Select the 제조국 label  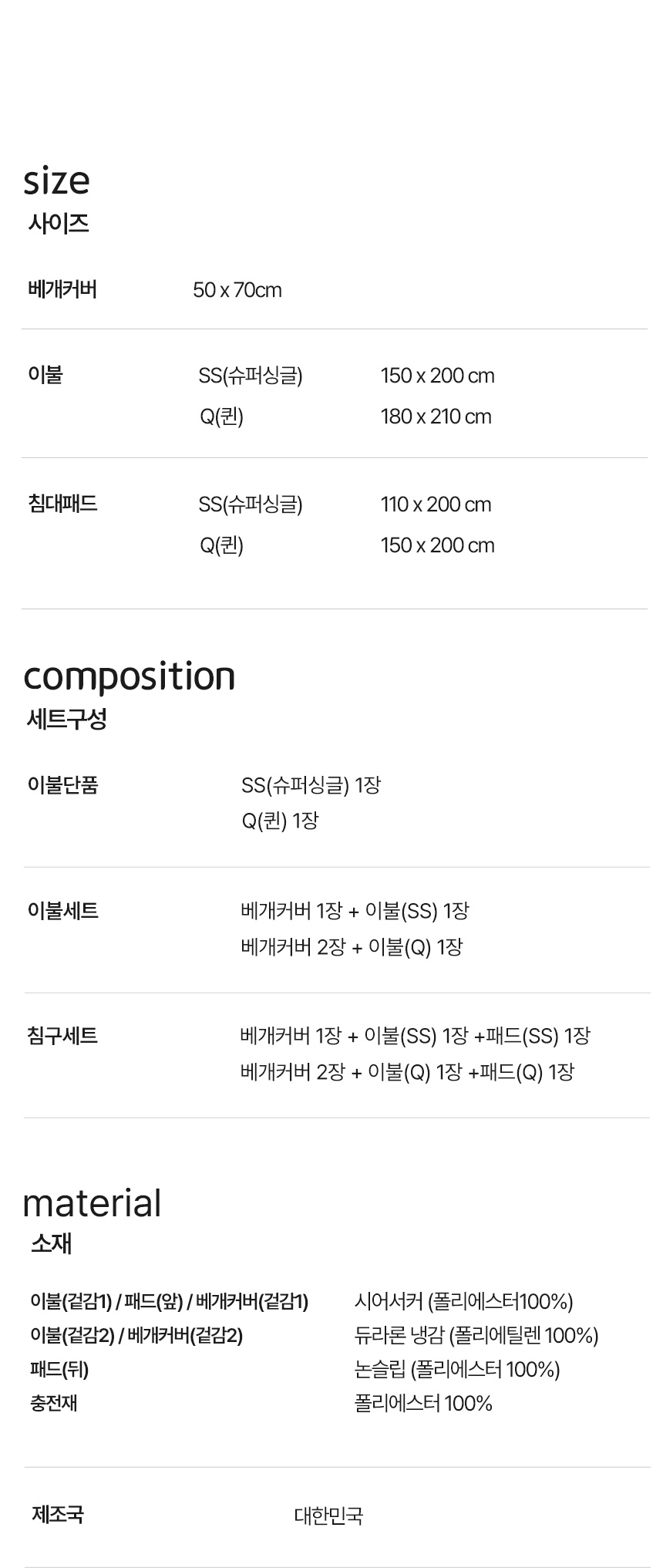58,1514
